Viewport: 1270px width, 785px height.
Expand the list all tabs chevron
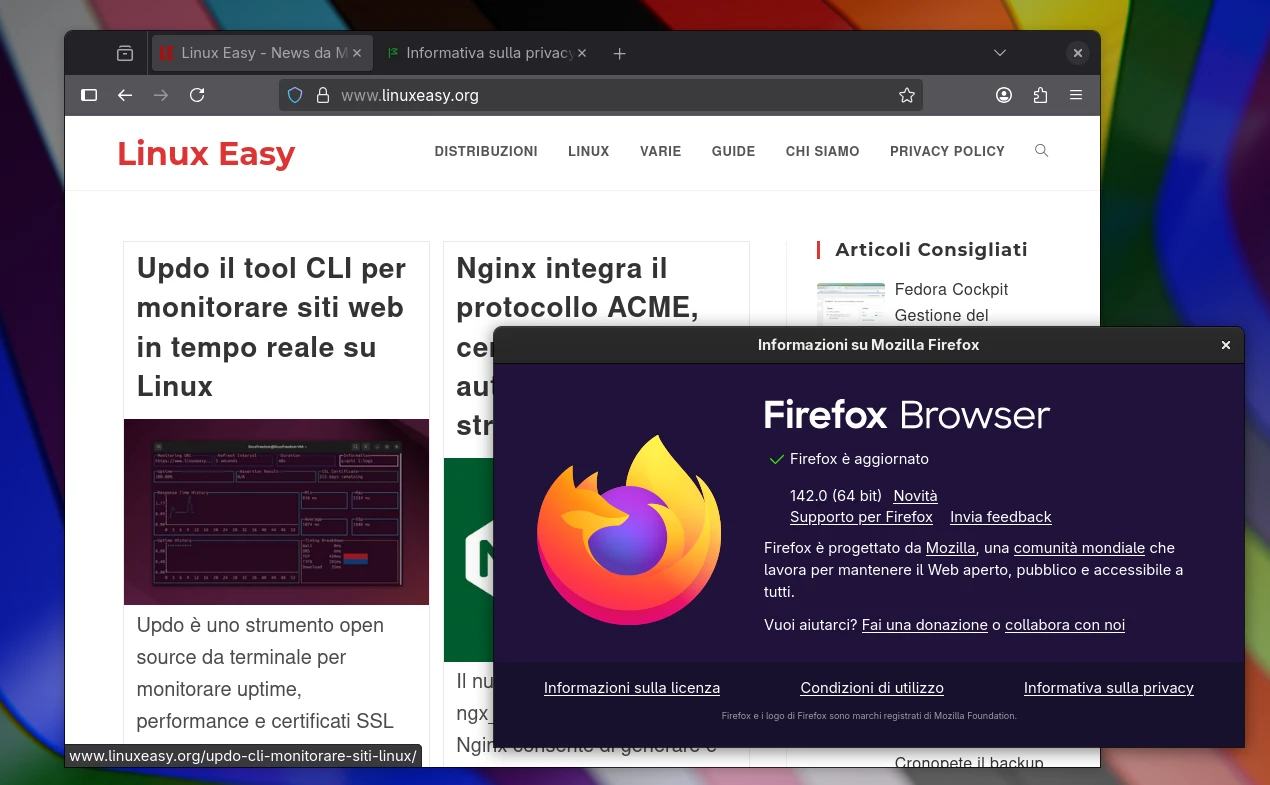1000,53
